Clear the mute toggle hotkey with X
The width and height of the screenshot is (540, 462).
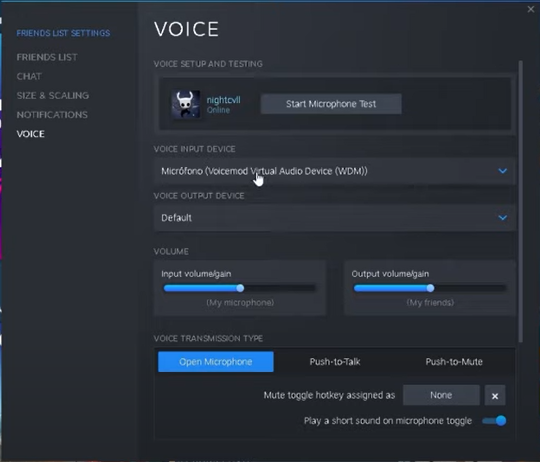coord(495,396)
